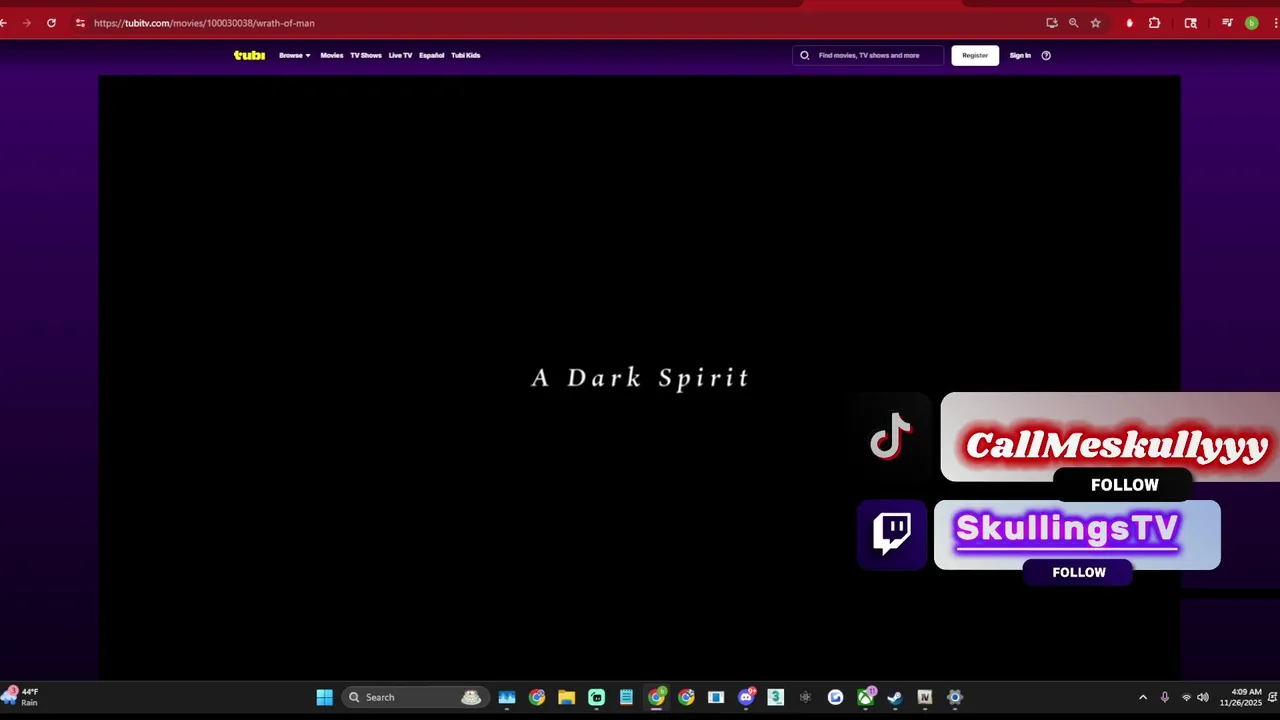1280x720 pixels.
Task: Click the Tubi logo in the header
Action: coord(249,55)
